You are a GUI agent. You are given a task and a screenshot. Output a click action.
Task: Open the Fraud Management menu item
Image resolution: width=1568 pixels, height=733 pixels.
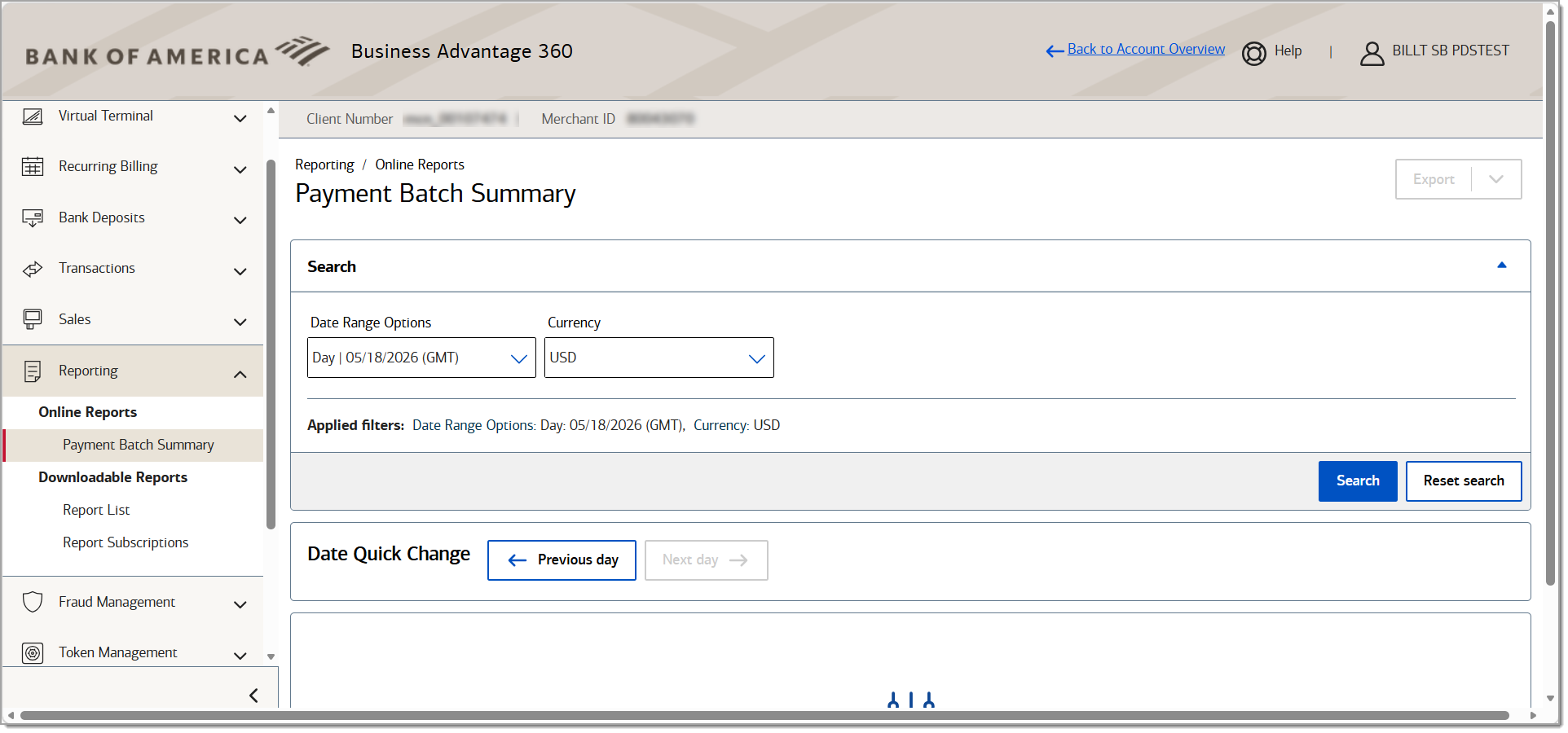117,602
